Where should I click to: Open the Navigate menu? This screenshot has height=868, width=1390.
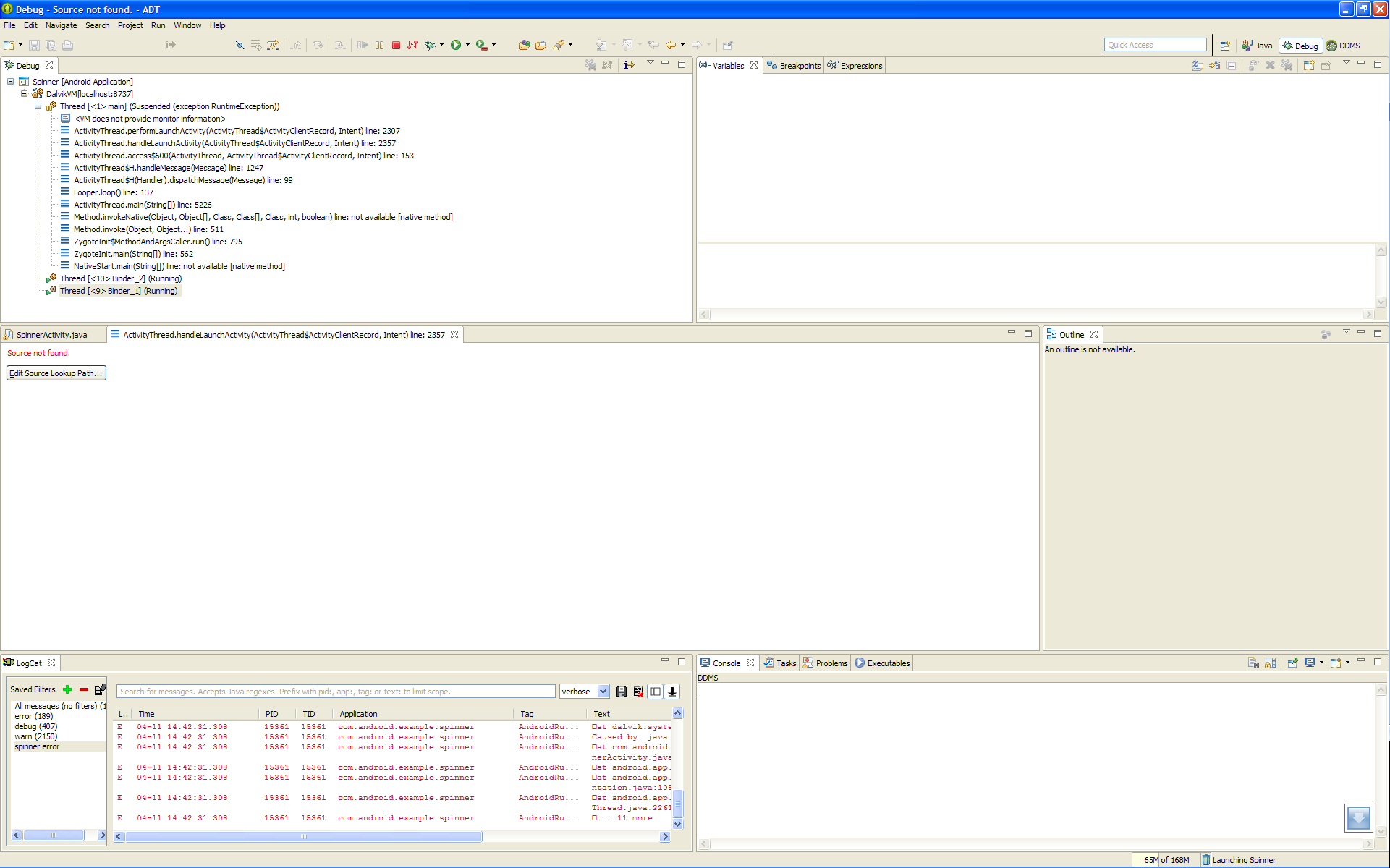pyautogui.click(x=61, y=25)
